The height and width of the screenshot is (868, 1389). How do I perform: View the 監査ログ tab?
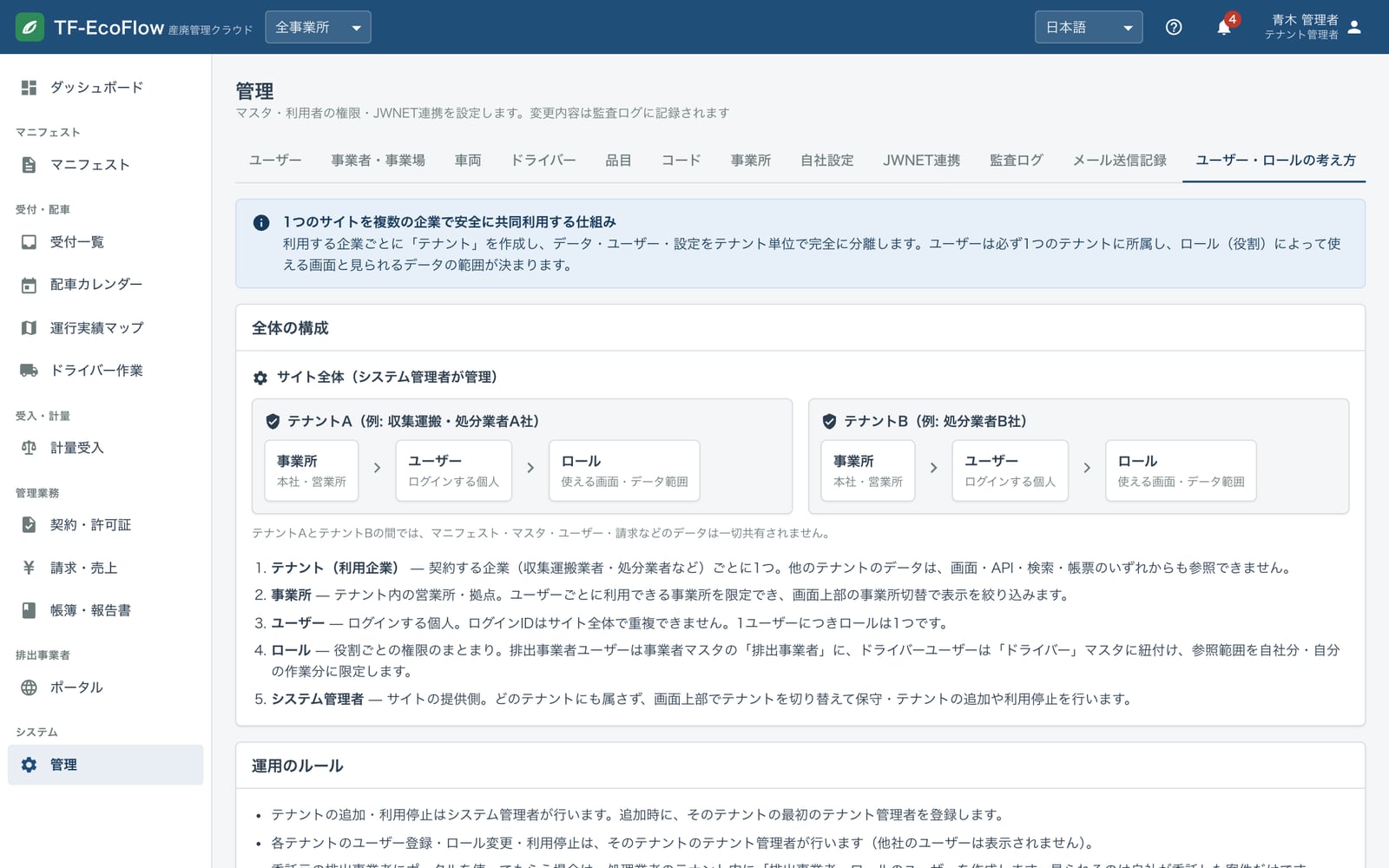(1017, 161)
